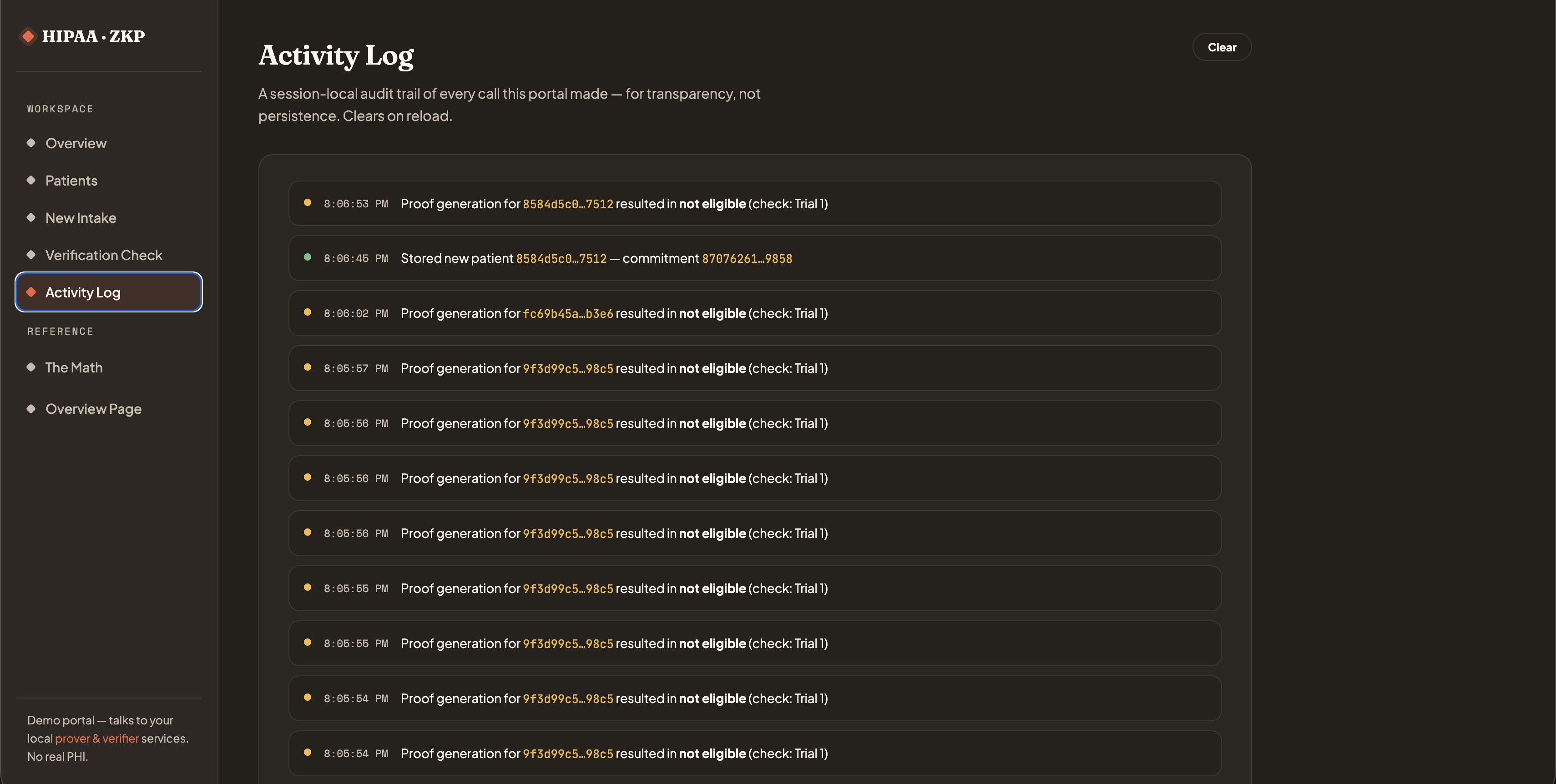Screen dimensions: 1556x784
Task: Follow the 'prover & verifier' link
Action: [96, 738]
